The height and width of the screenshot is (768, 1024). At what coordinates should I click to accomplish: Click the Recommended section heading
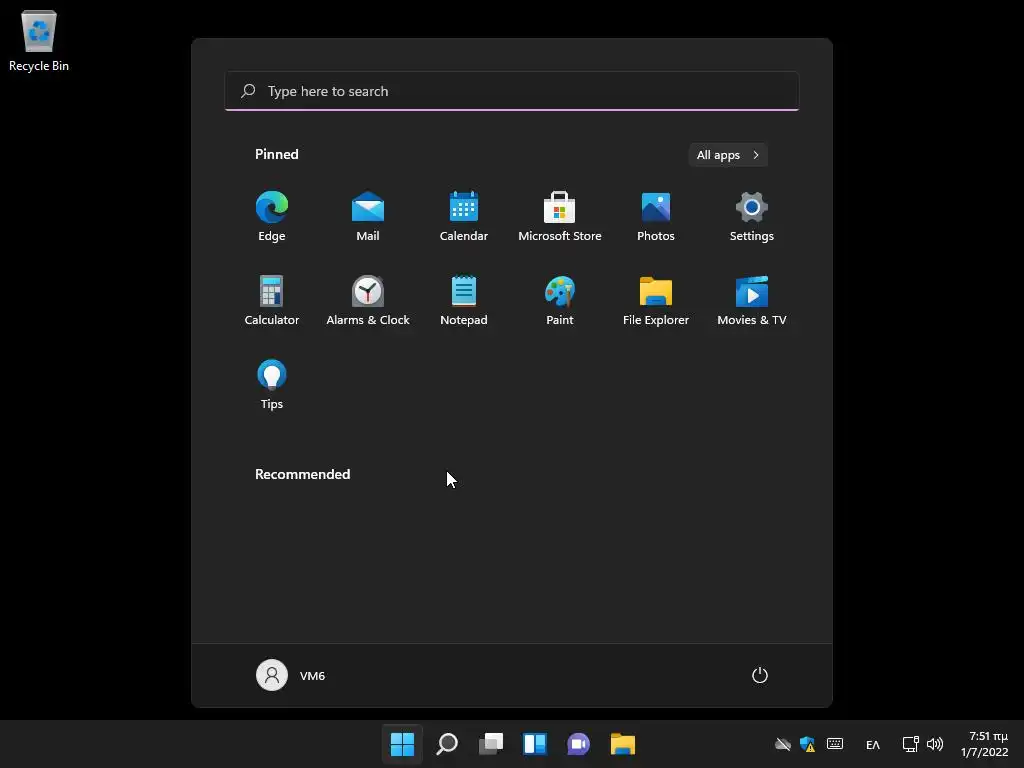pyautogui.click(x=302, y=474)
